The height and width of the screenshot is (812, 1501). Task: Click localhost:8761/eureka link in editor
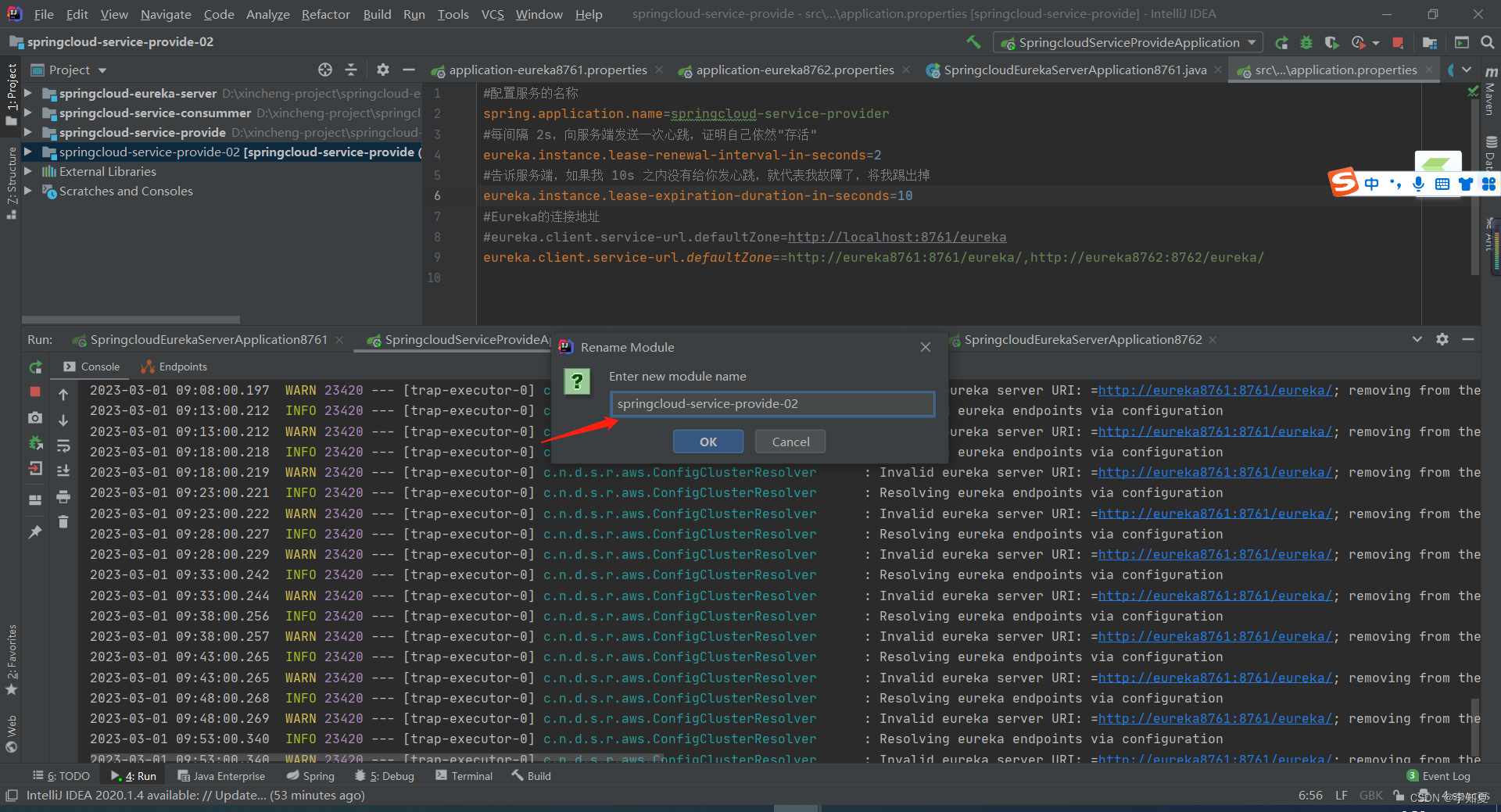coord(897,237)
